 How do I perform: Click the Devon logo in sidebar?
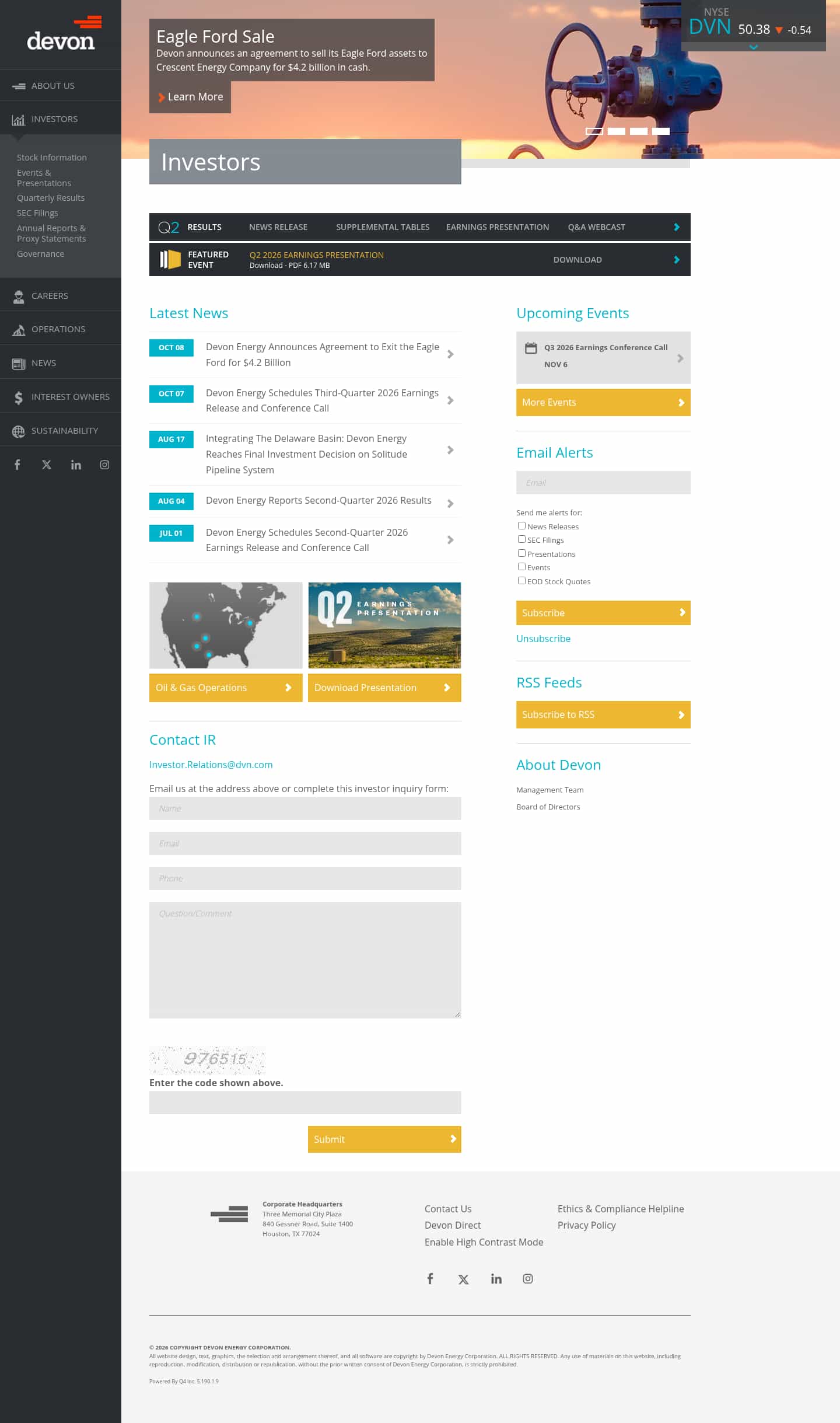point(64,34)
